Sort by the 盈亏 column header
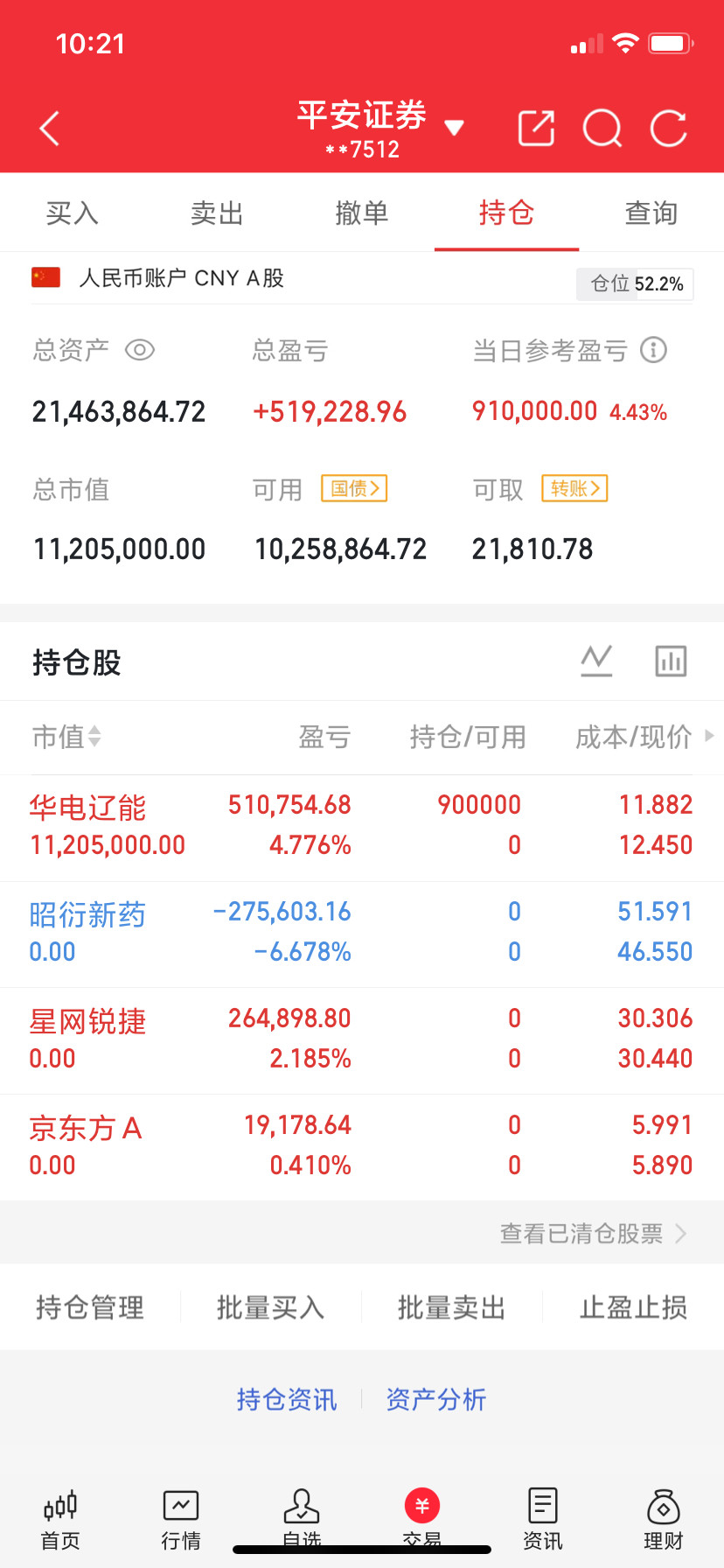Image resolution: width=724 pixels, height=1568 pixels. pyautogui.click(x=324, y=737)
